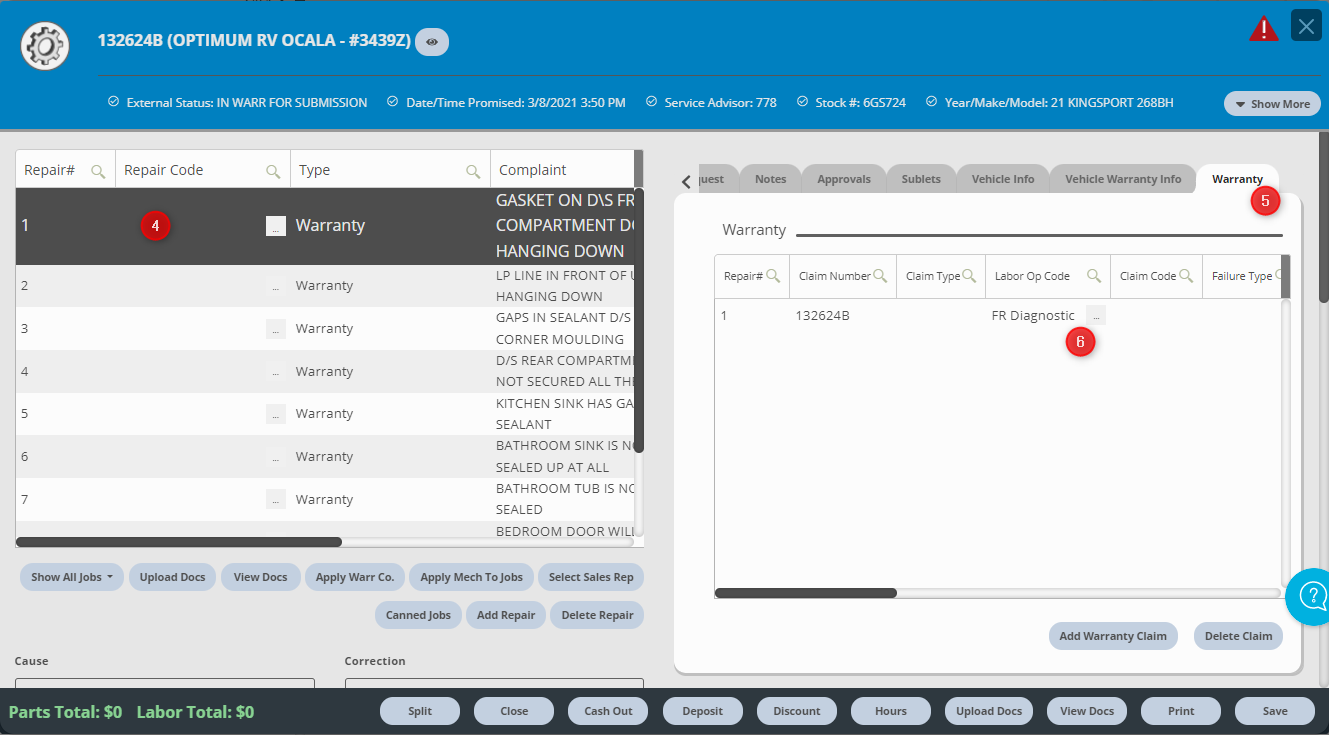Open the help chat bubble icon
Image resolution: width=1329 pixels, height=735 pixels.
(1310, 597)
